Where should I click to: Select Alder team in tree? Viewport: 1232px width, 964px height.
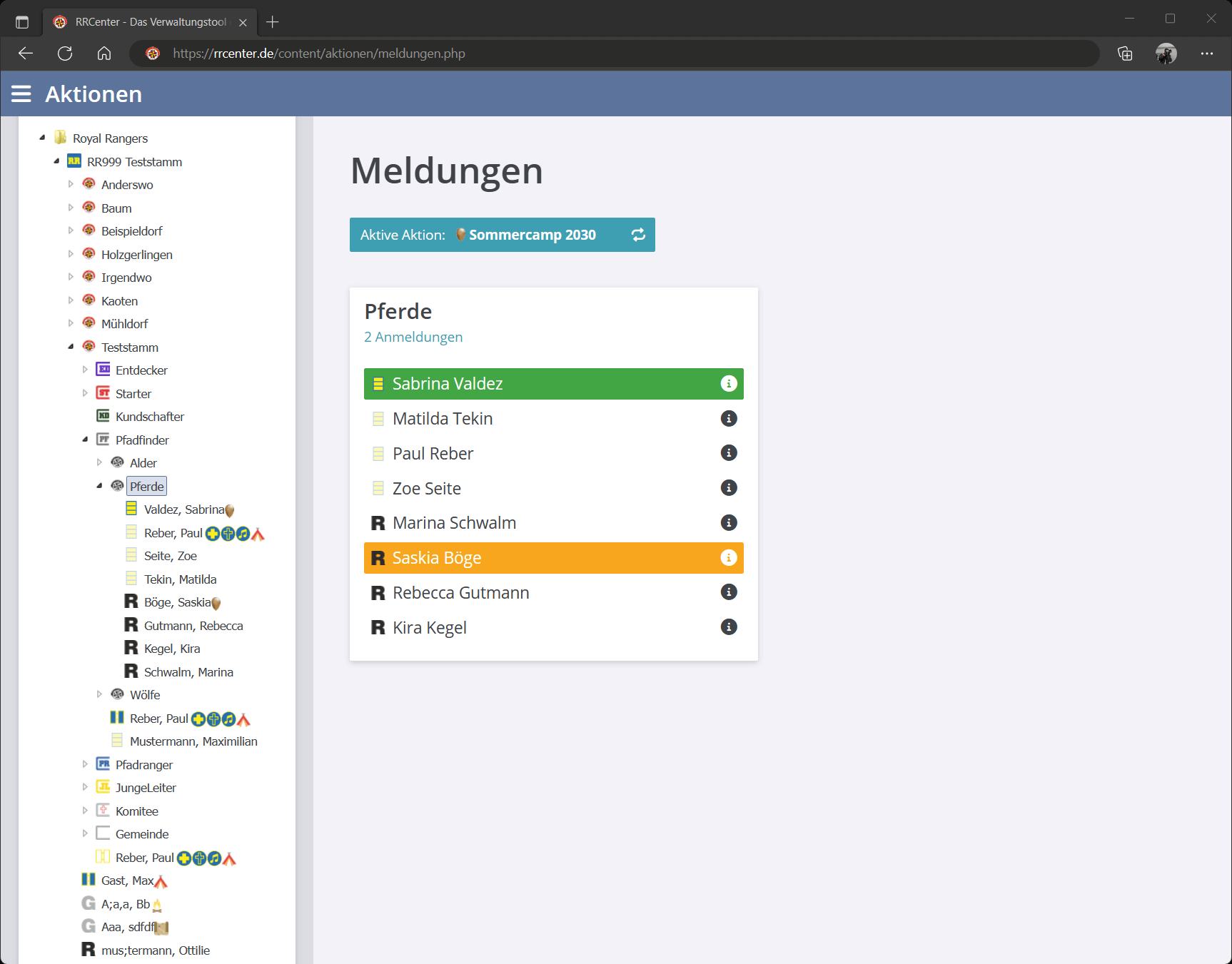[x=143, y=463]
